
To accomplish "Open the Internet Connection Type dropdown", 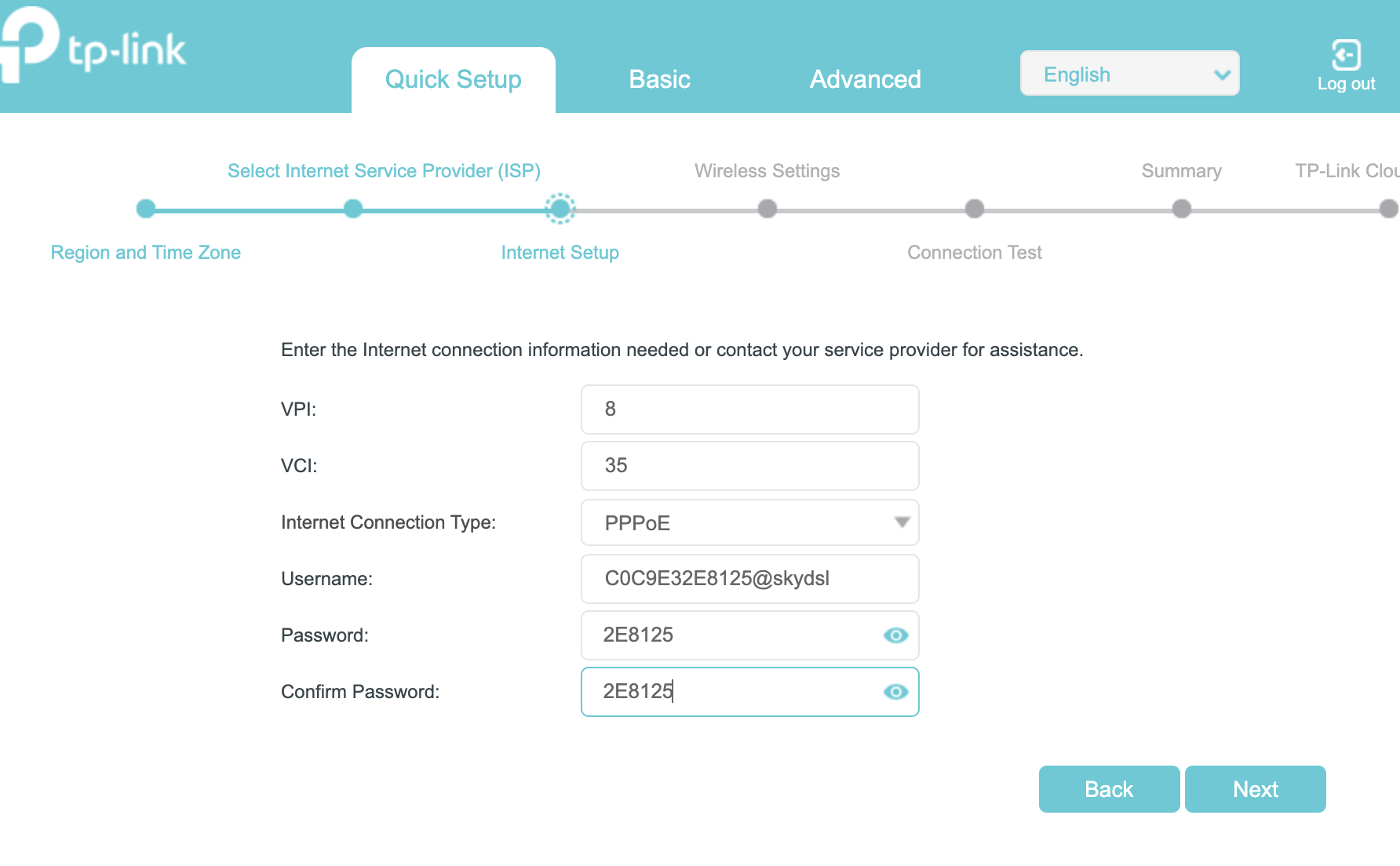I will tap(749, 522).
